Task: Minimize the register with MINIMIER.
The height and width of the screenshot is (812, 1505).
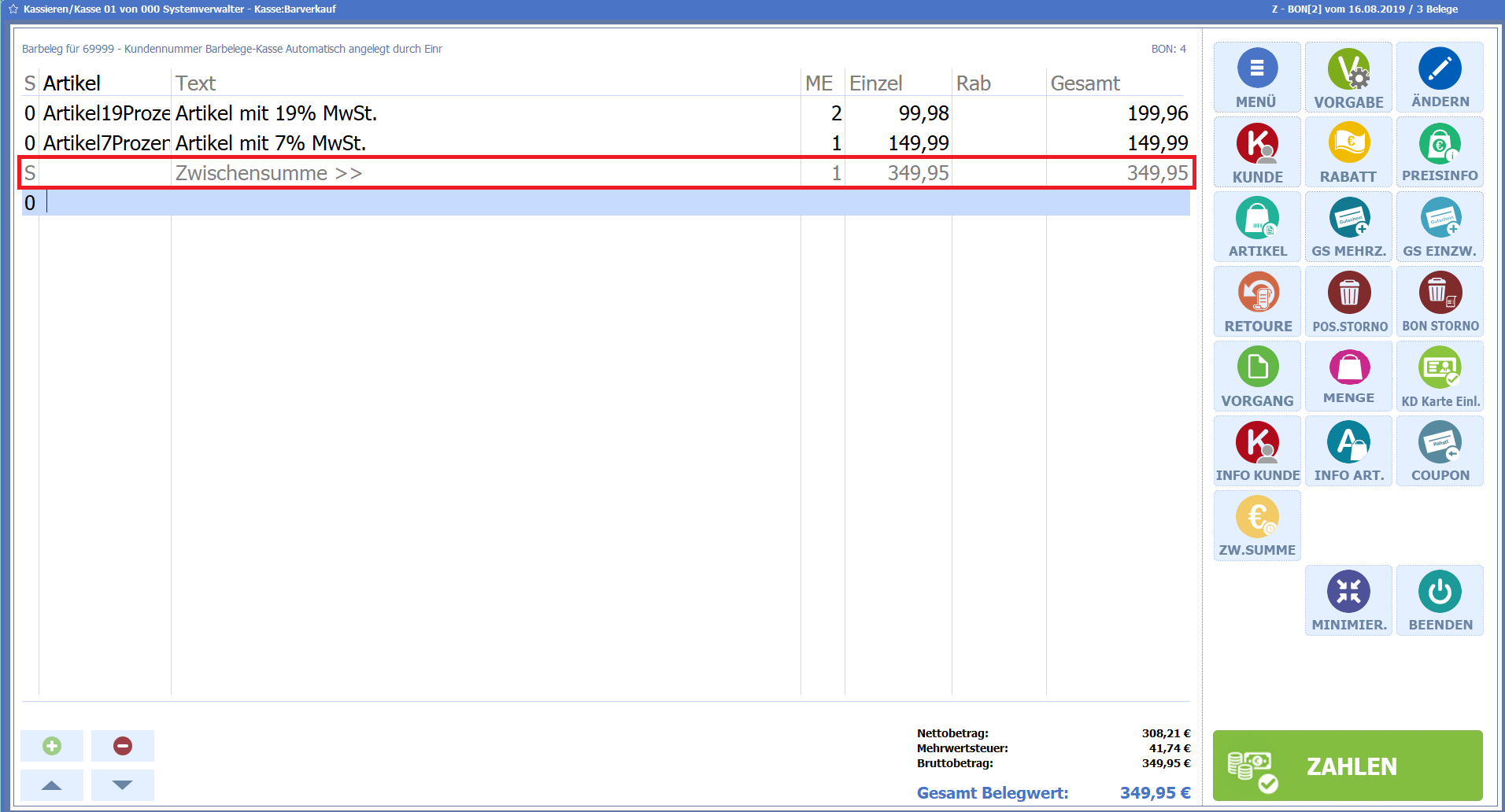Action: [1348, 600]
